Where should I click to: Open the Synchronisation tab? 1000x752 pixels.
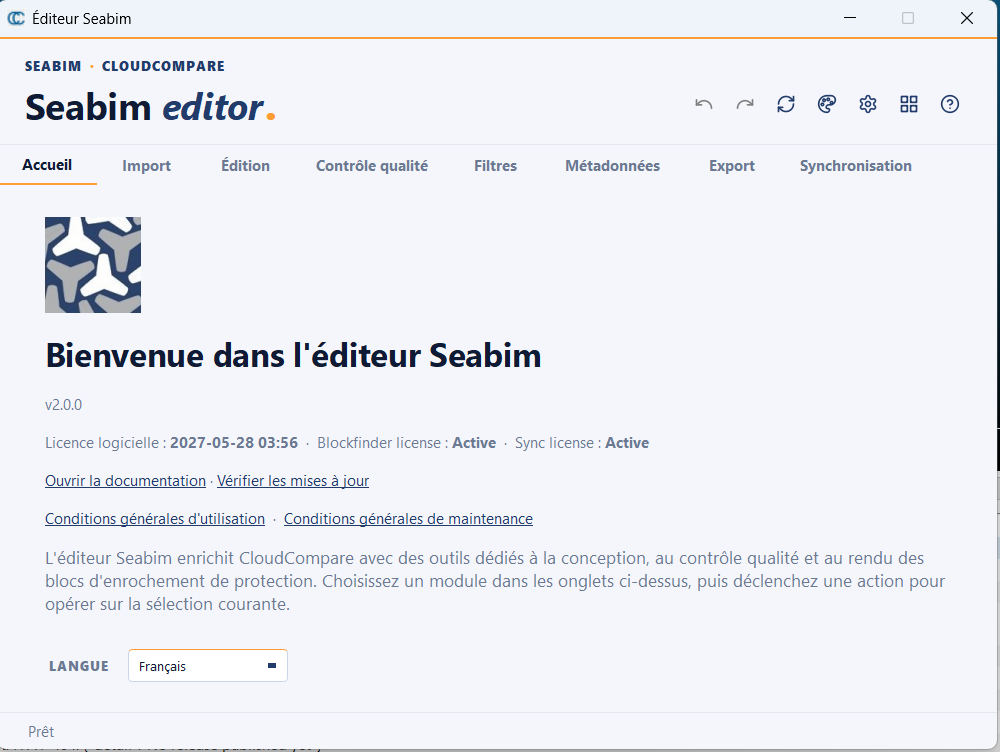(x=856, y=166)
